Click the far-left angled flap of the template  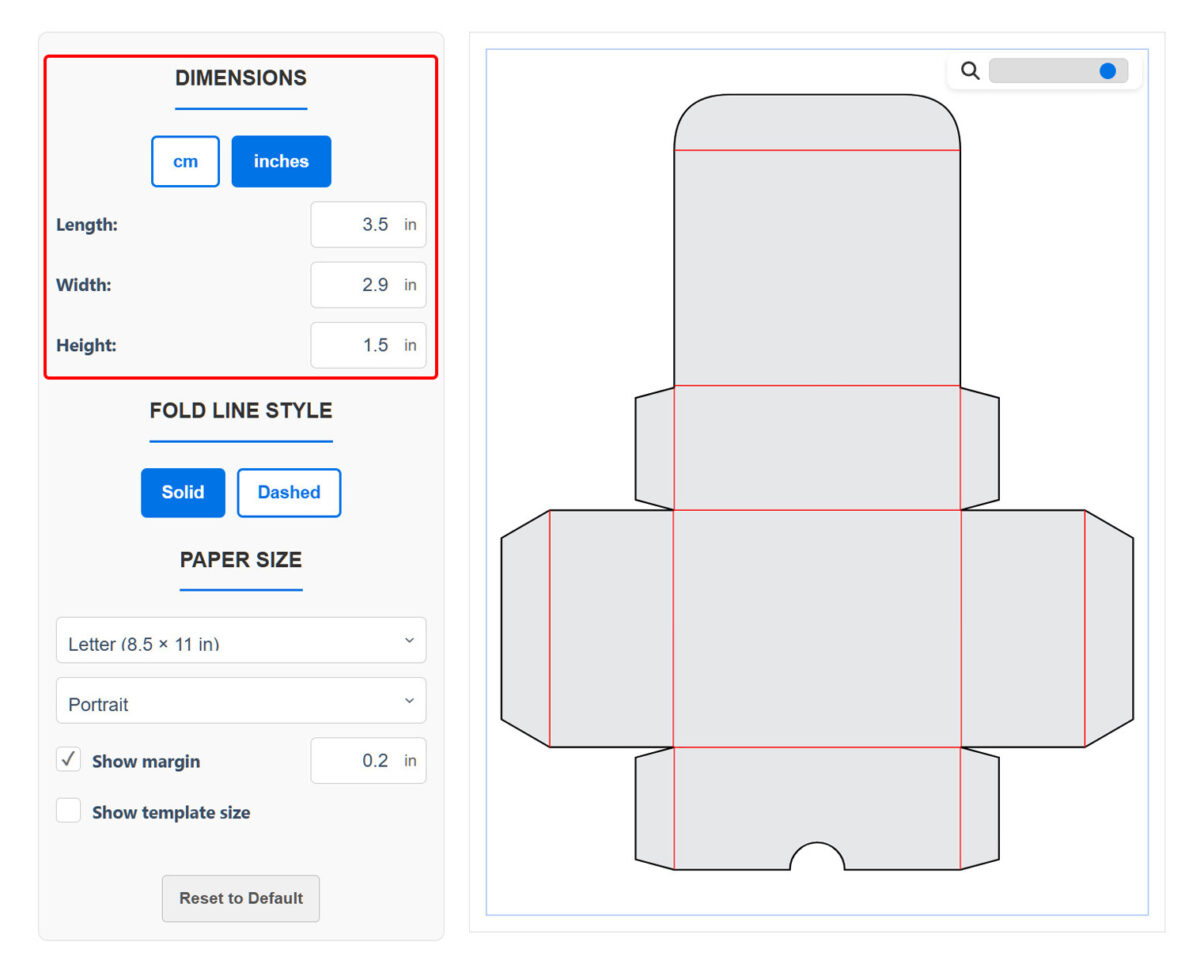525,628
